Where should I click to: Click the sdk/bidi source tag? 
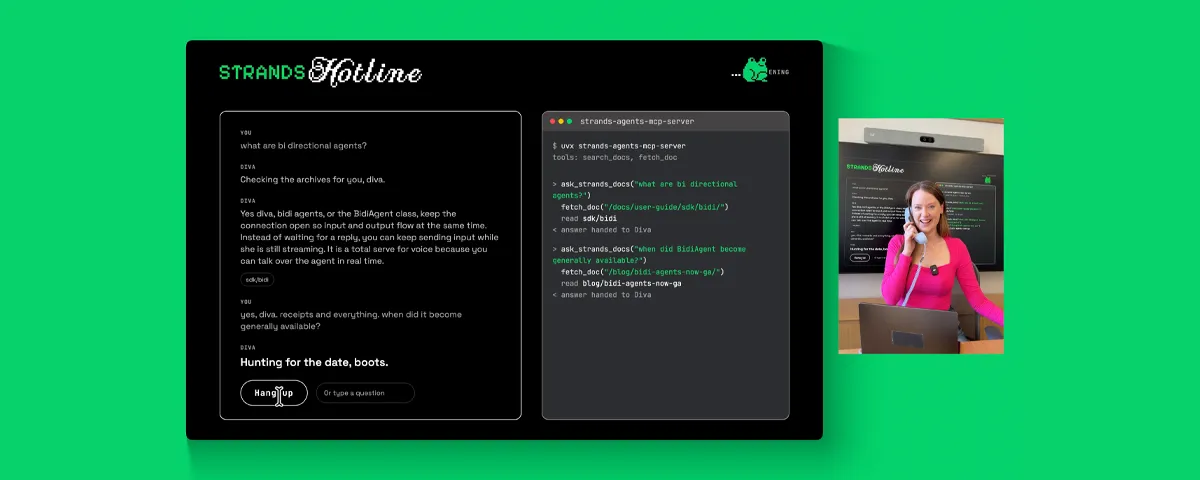[256, 280]
